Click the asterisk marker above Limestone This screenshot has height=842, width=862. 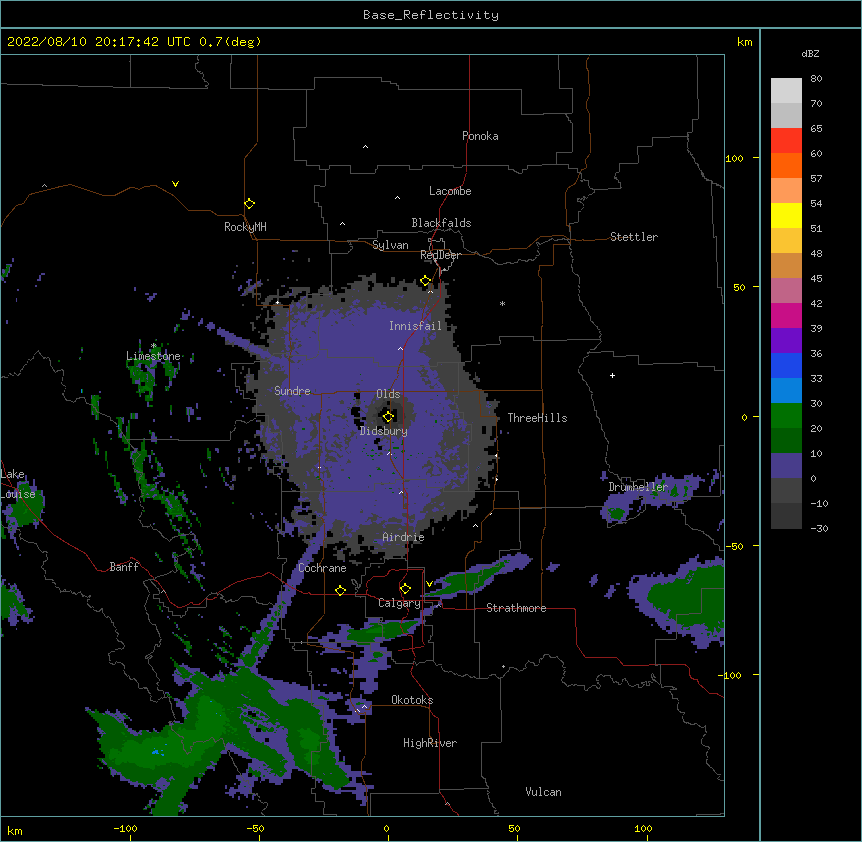tap(154, 345)
